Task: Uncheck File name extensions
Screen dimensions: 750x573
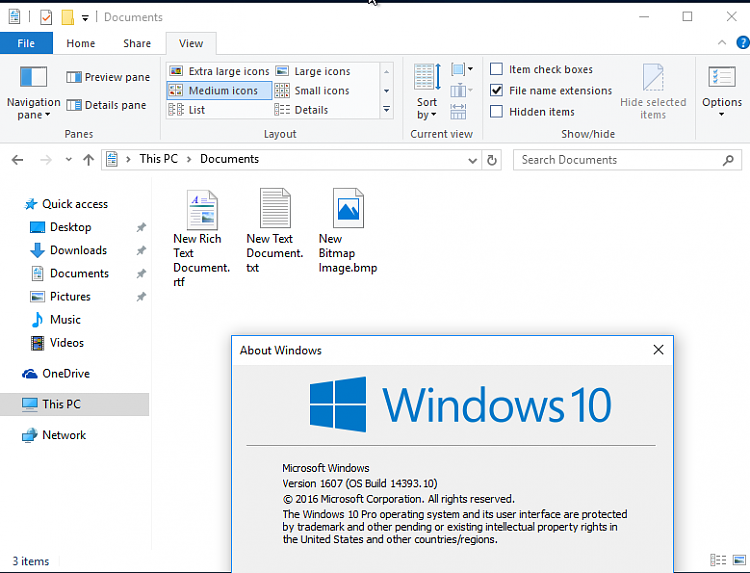Action: 496,90
